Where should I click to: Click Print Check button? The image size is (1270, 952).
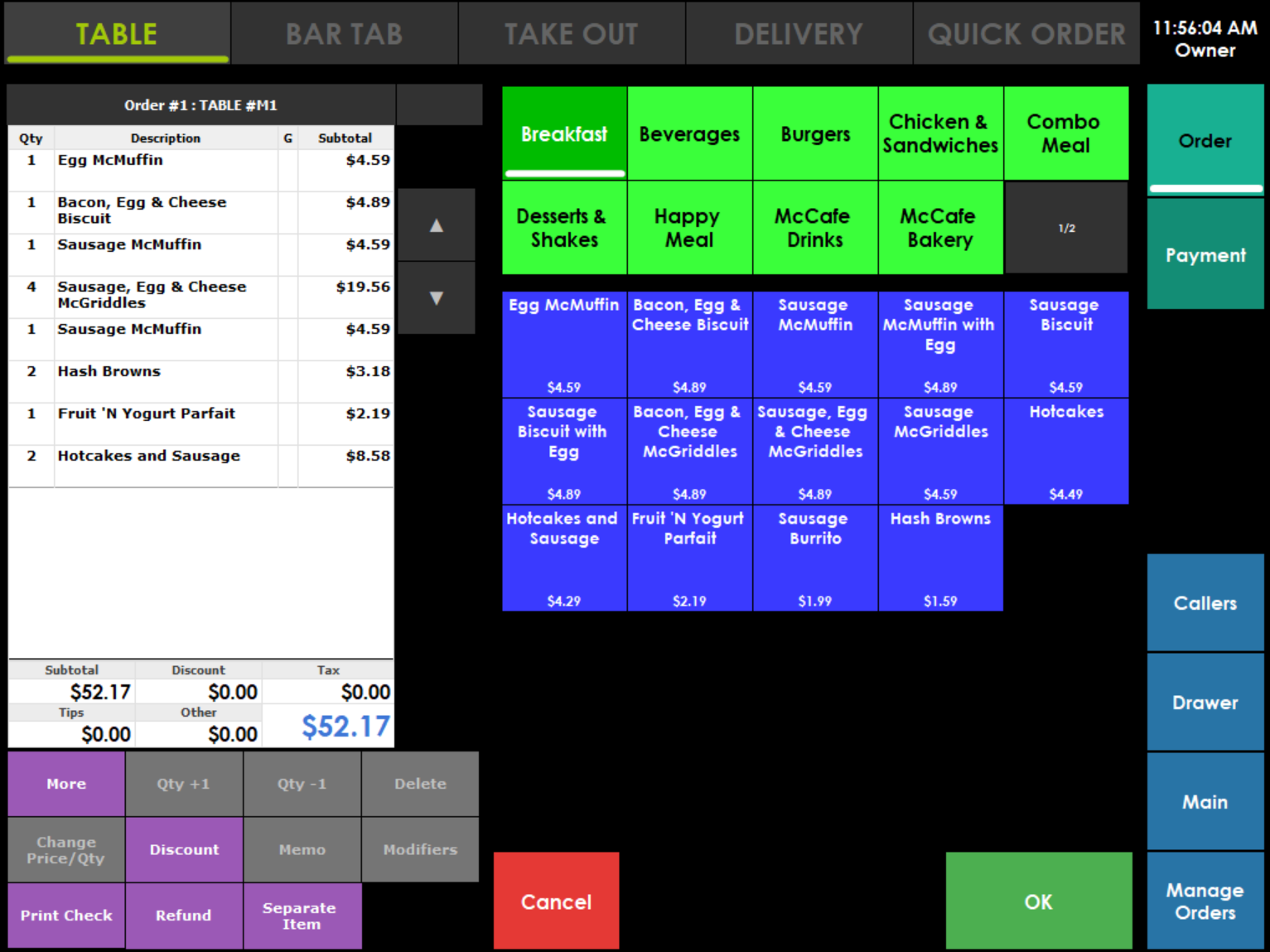coord(66,916)
